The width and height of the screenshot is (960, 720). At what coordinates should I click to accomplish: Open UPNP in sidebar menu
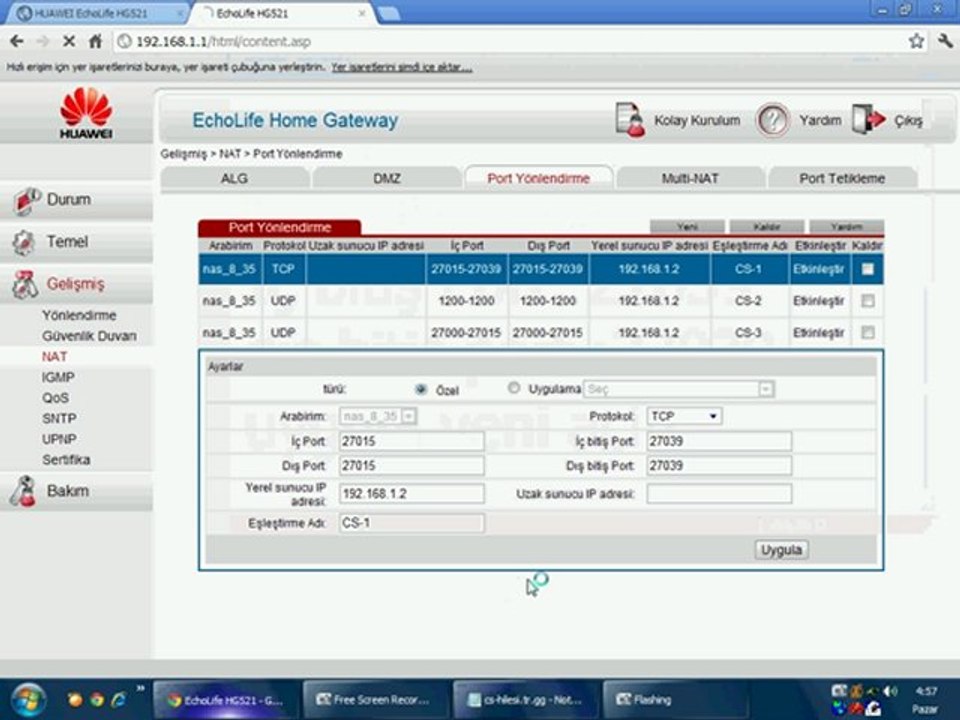59,439
